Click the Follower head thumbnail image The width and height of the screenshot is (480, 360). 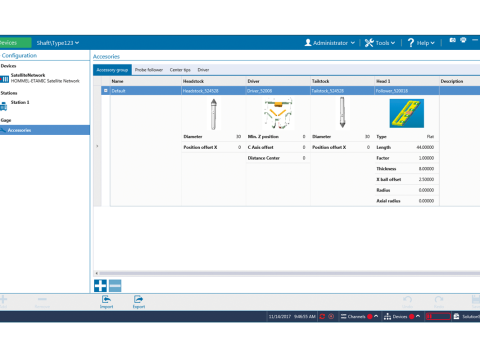click(x=407, y=113)
